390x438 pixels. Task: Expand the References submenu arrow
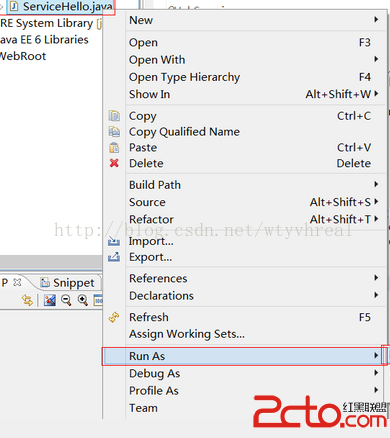(x=376, y=278)
